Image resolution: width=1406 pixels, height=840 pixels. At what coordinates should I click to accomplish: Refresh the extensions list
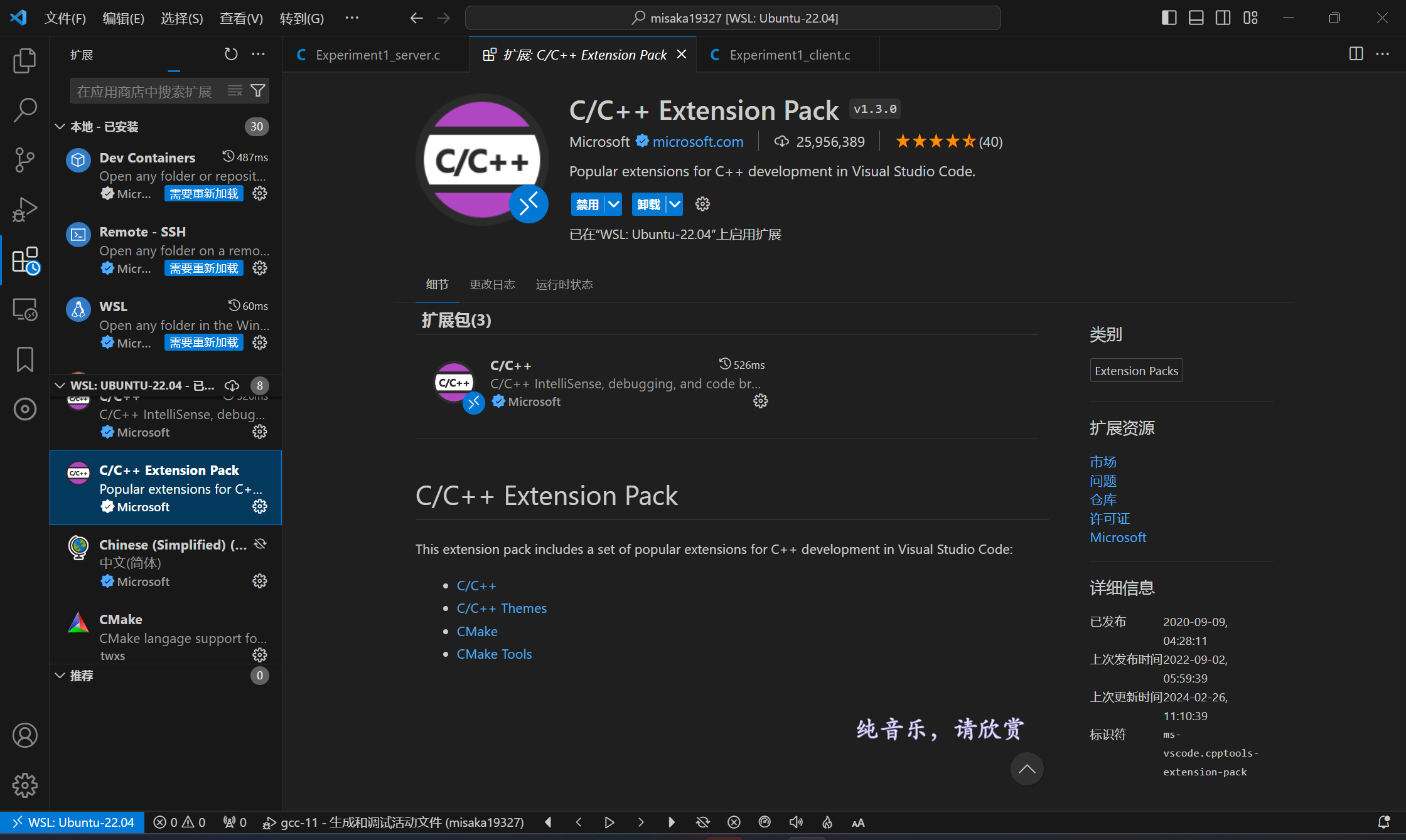point(231,55)
